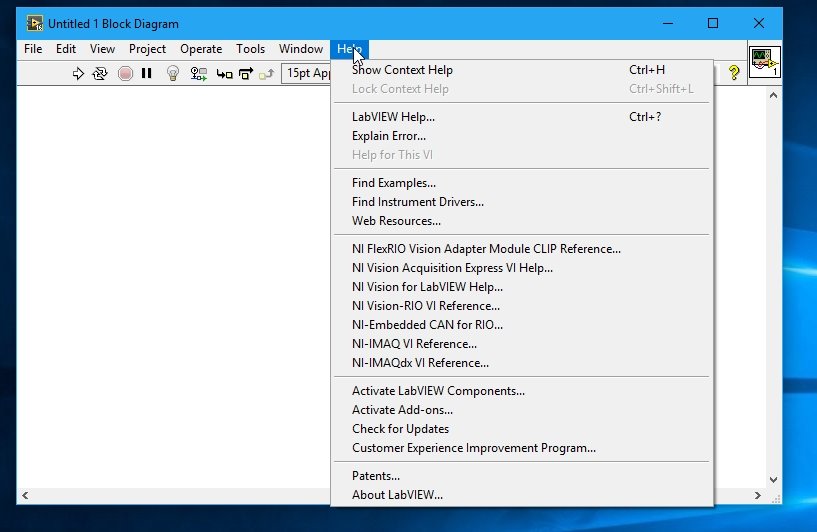Click Check for Updates
Viewport: 817px width, 532px height.
(522, 429)
